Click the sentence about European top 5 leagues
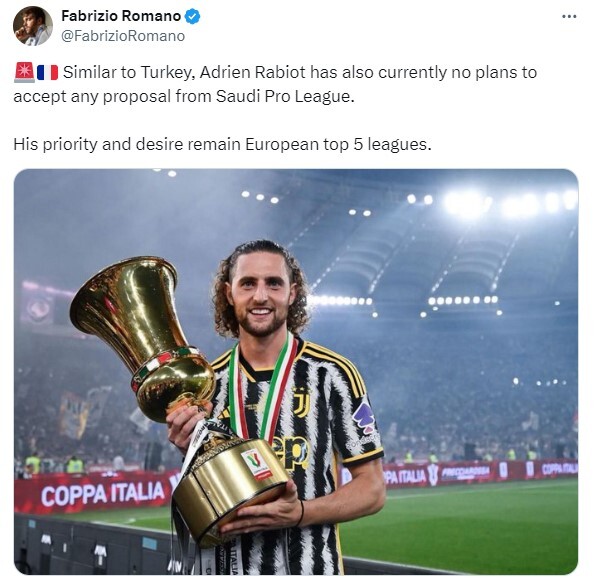Screen dimensions: 595x584 (222, 145)
